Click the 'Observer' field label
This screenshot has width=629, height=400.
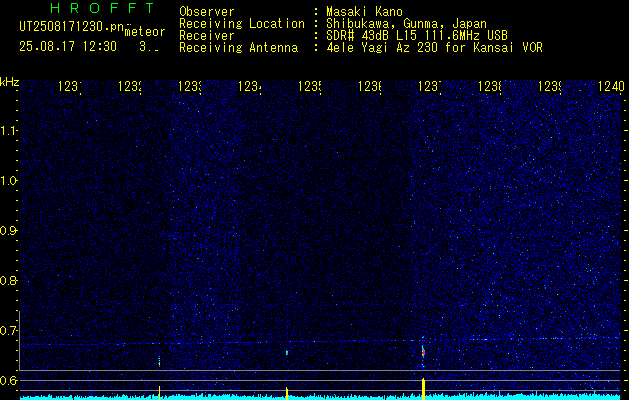[207, 12]
